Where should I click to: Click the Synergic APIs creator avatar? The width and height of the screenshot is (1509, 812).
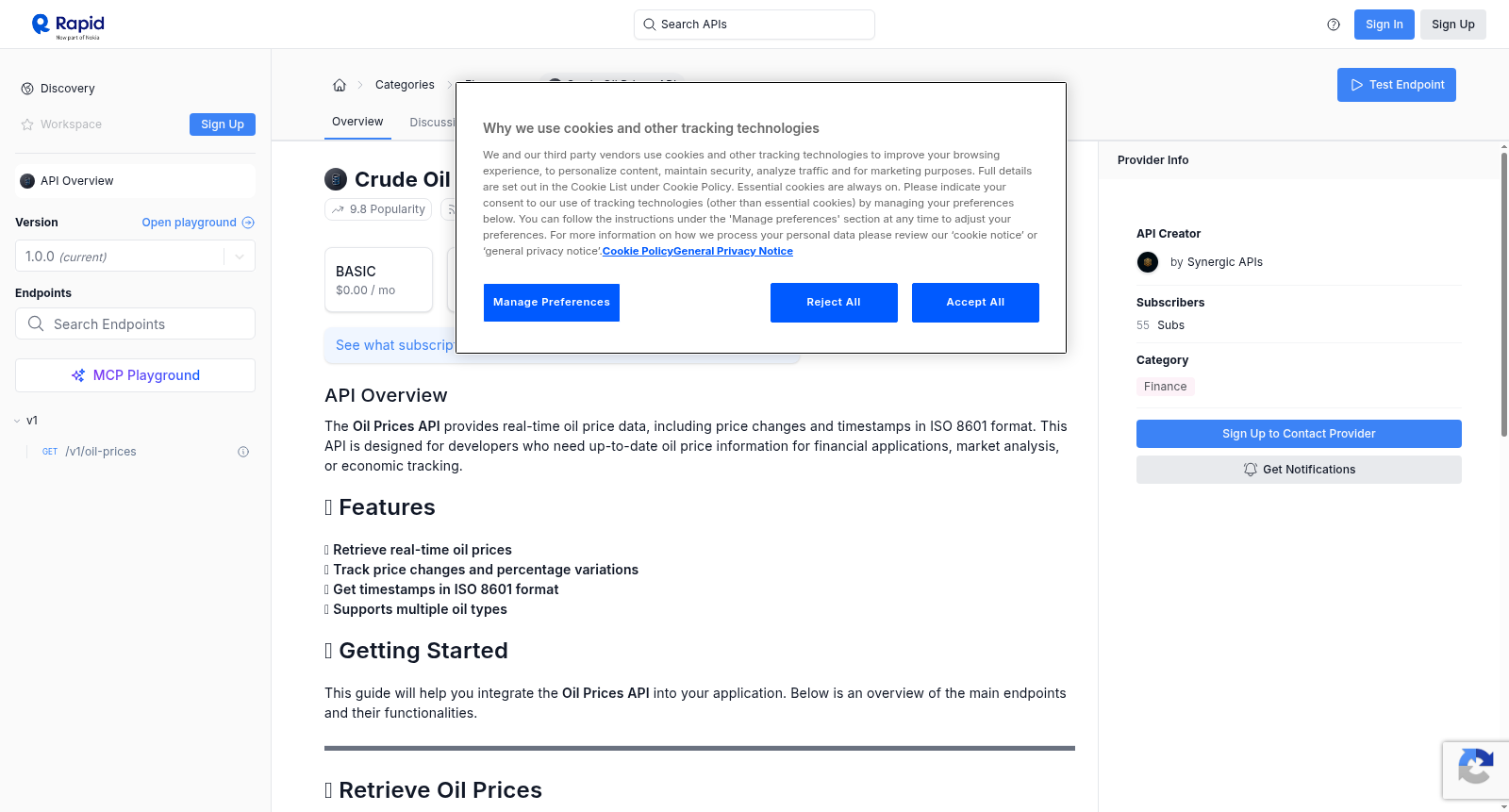point(1148,262)
